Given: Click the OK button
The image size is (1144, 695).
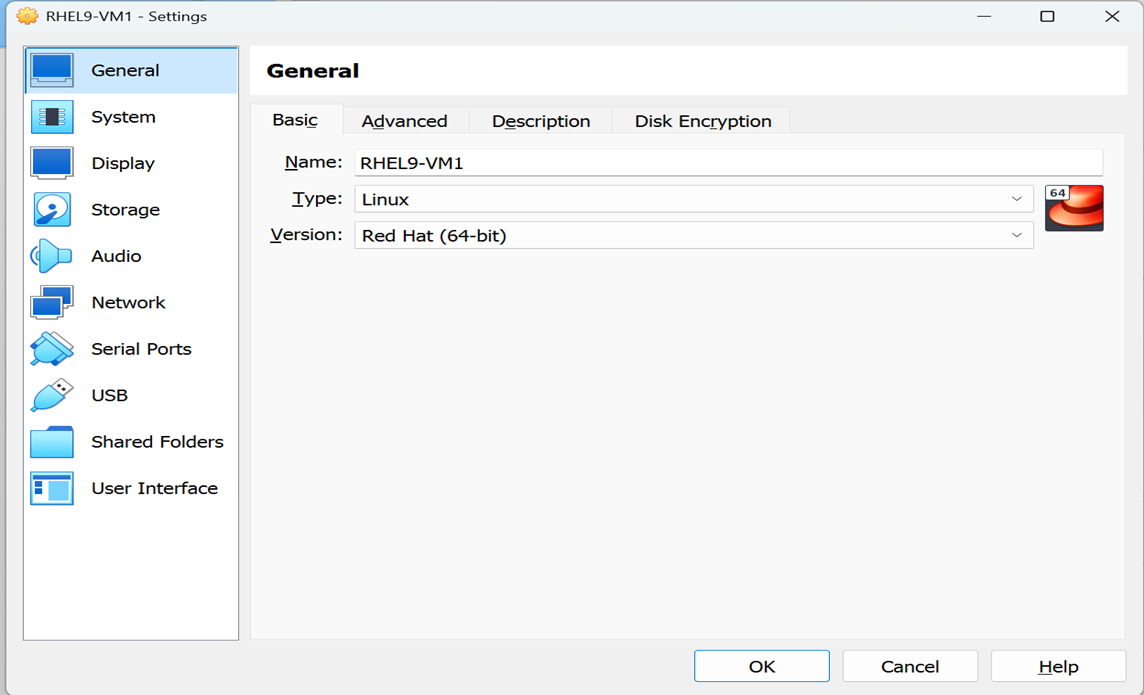Looking at the screenshot, I should click(762, 667).
